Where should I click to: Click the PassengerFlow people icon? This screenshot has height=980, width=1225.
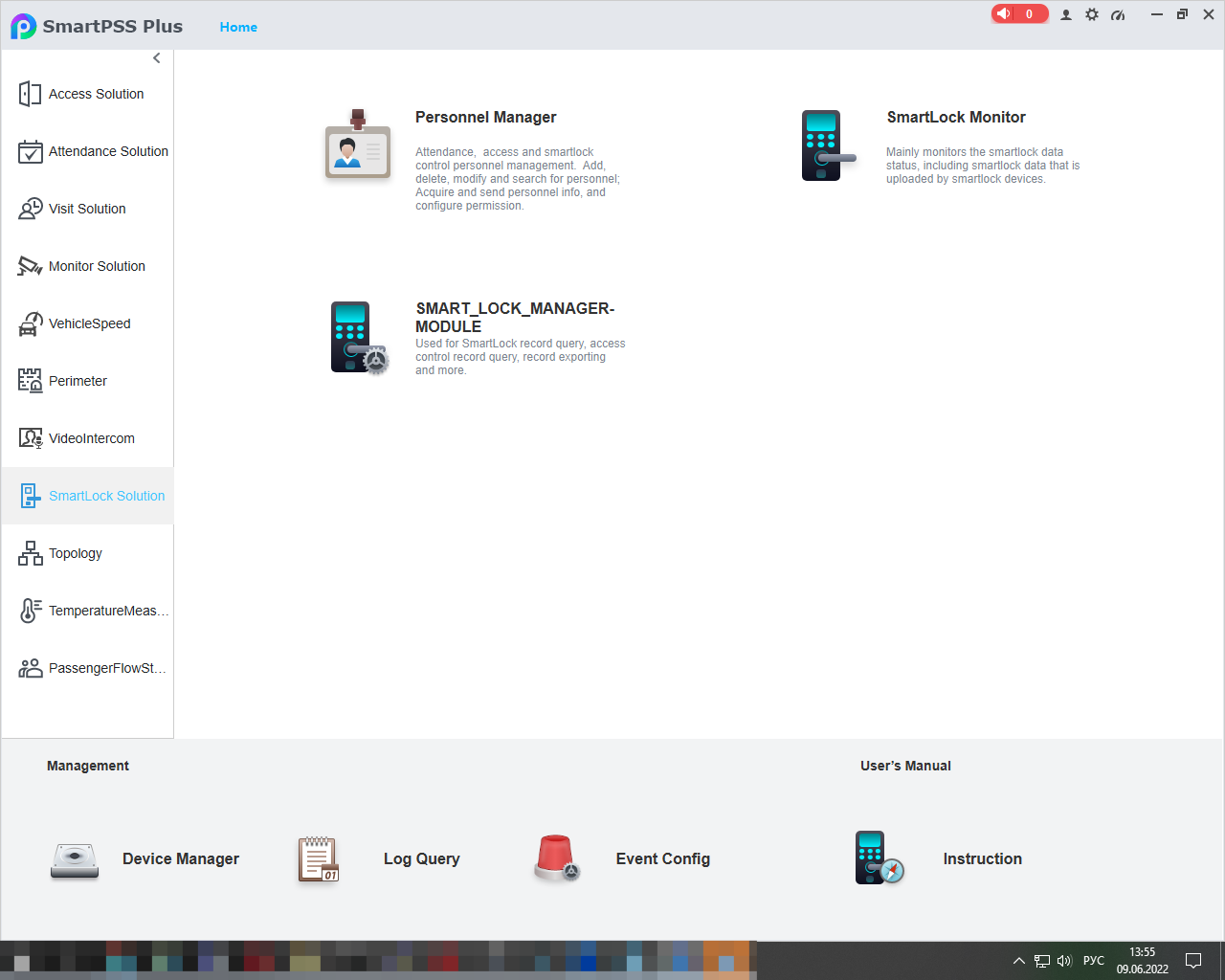(30, 668)
